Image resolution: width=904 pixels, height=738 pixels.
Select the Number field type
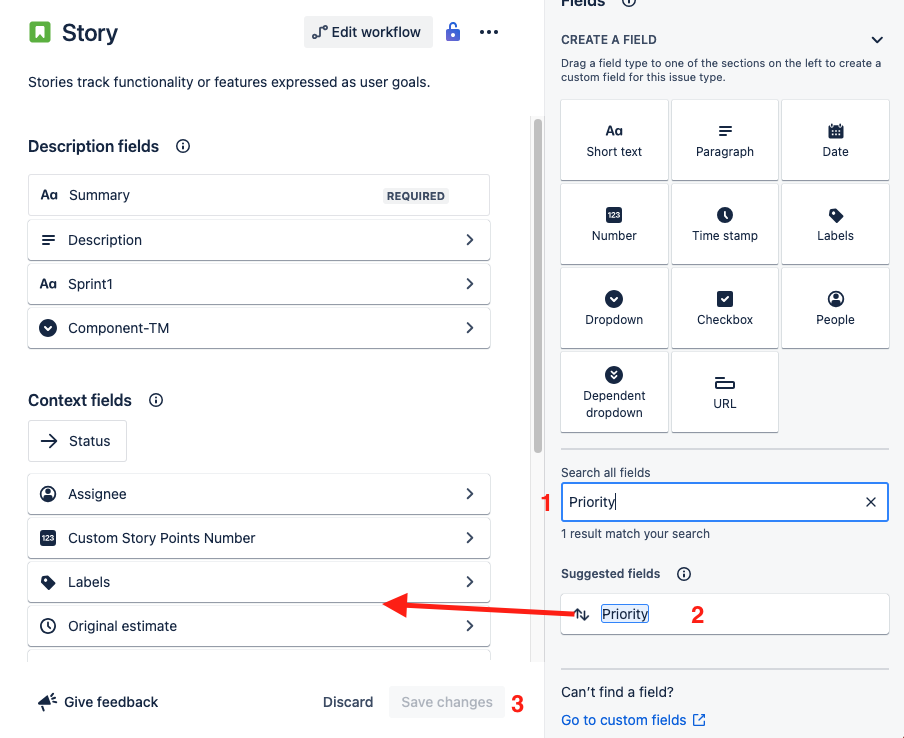[614, 223]
